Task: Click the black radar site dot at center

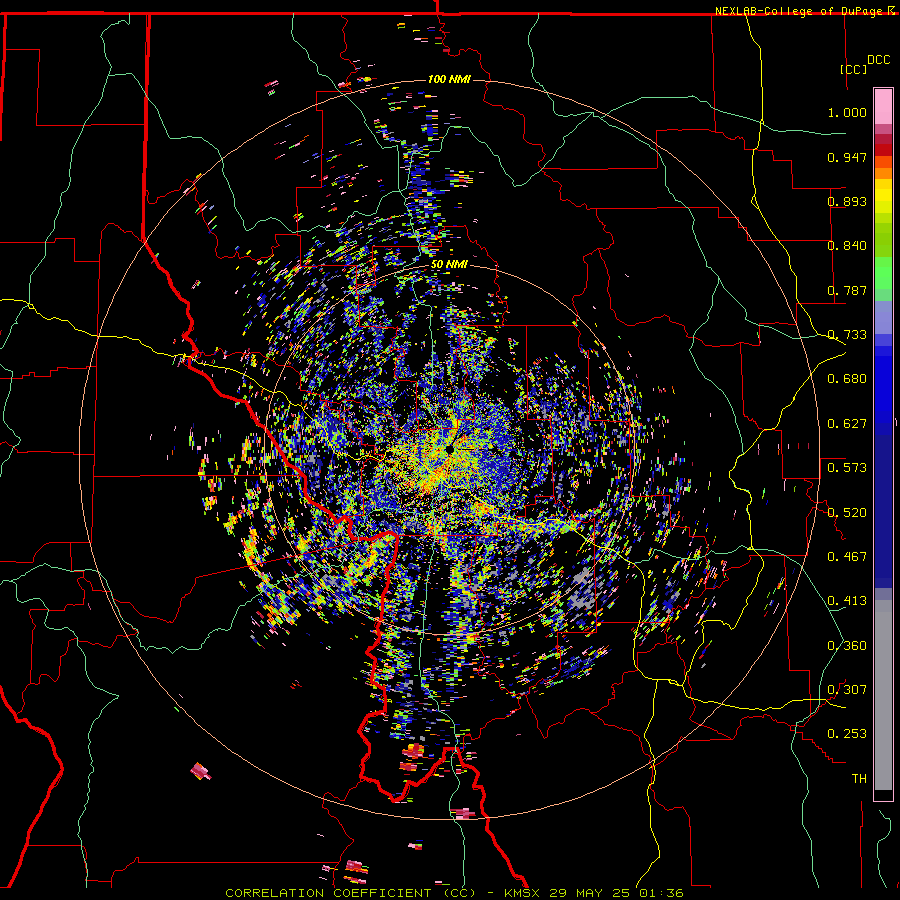Action: point(449,450)
